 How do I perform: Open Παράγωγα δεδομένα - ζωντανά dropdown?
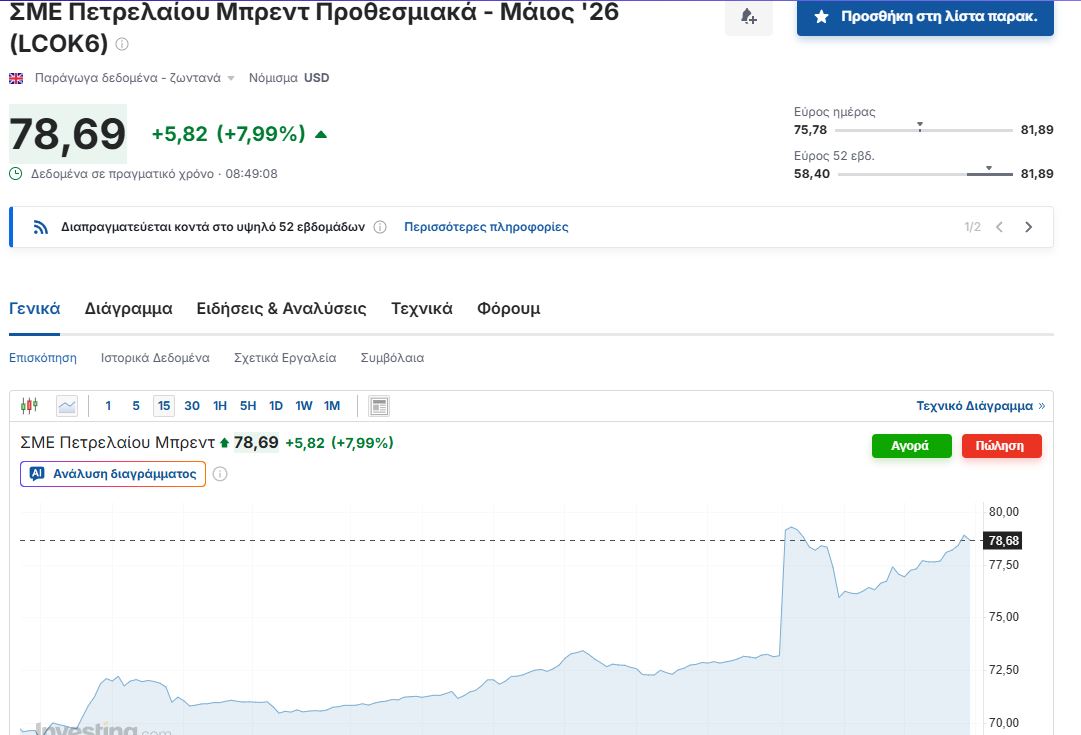click(134, 78)
